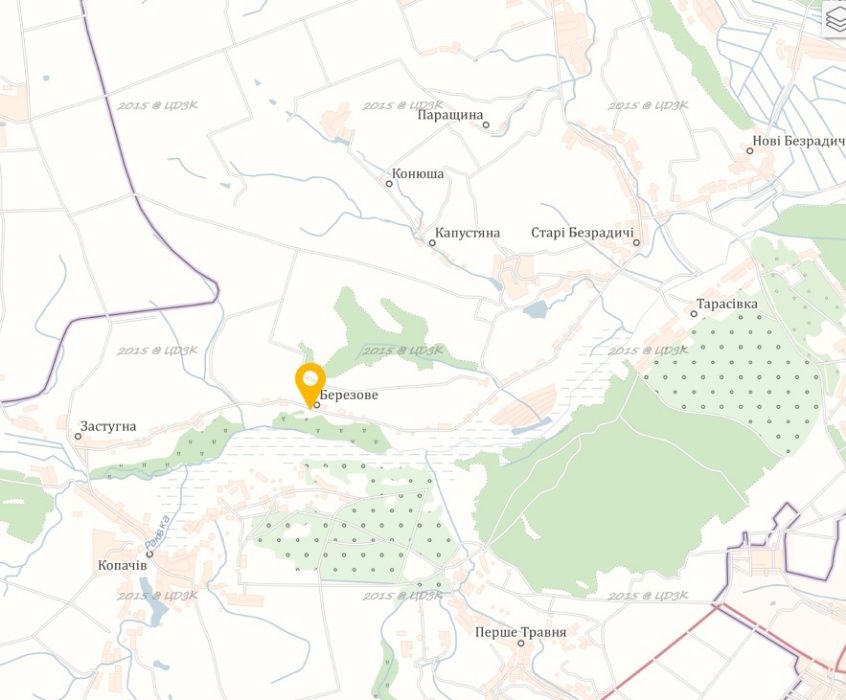Click the Старі Безрадичі place label

click(582, 233)
